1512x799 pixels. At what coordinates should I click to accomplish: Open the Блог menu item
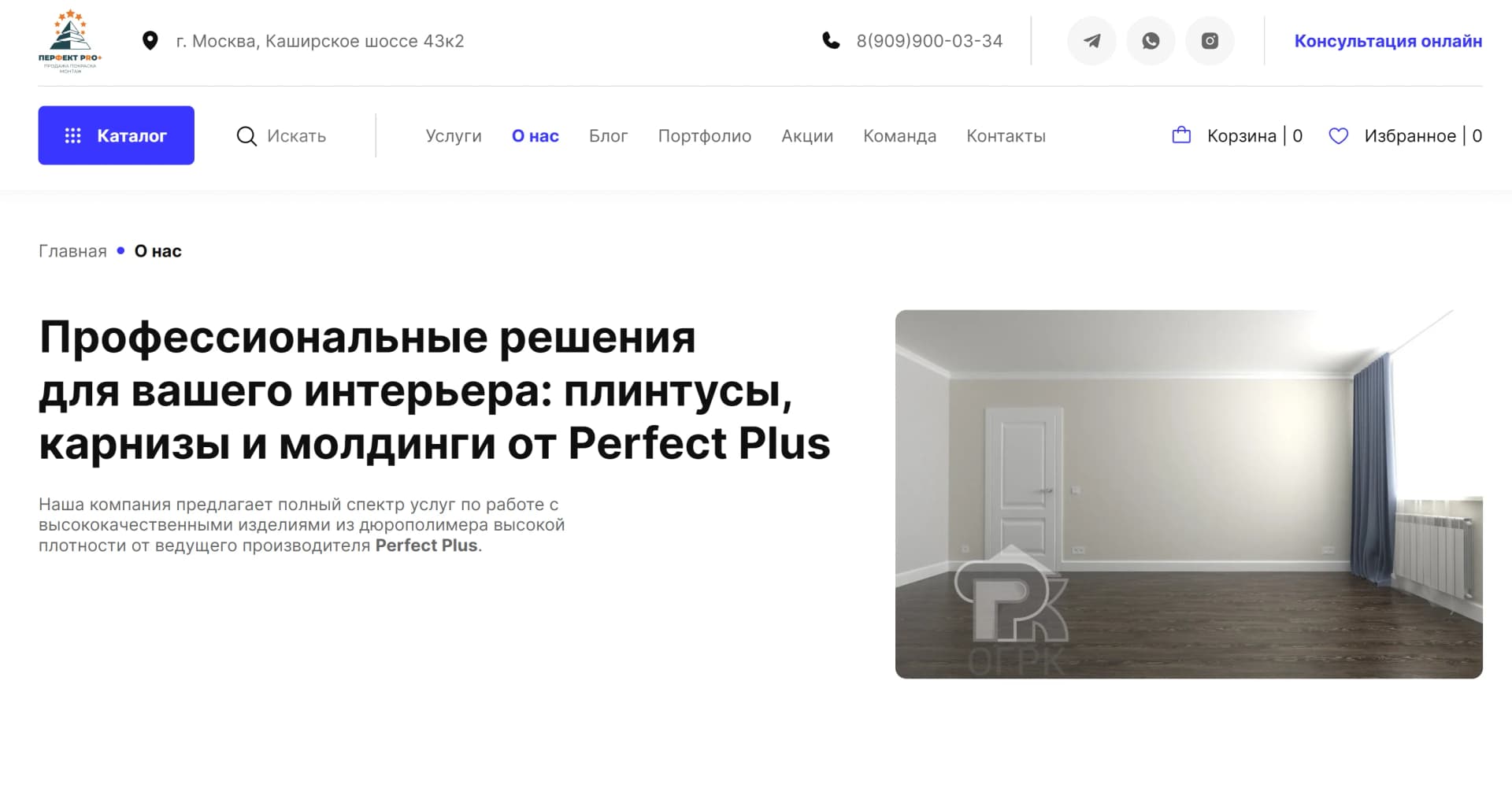(609, 136)
